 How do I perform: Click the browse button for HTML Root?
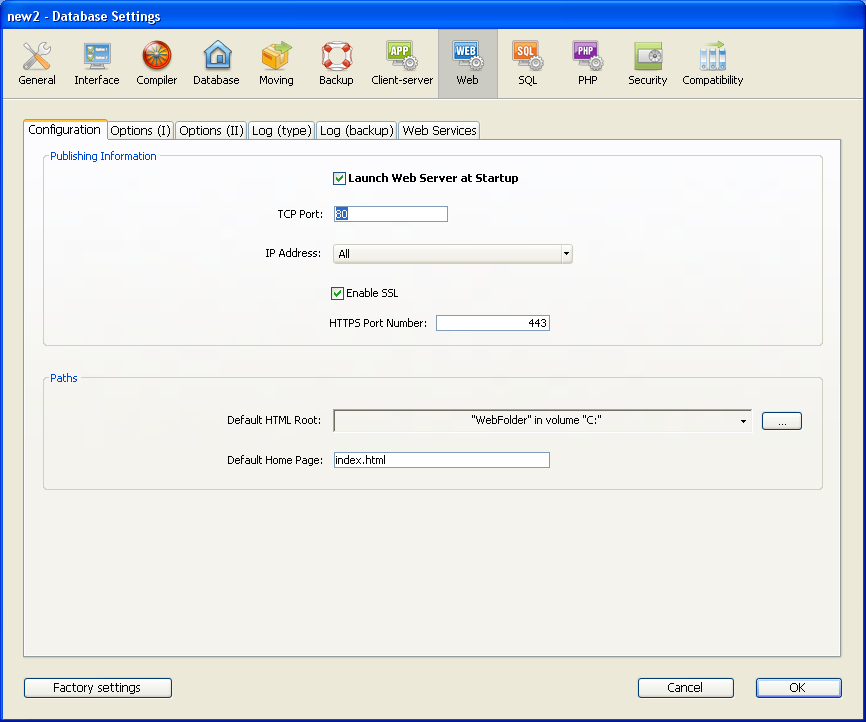click(781, 421)
